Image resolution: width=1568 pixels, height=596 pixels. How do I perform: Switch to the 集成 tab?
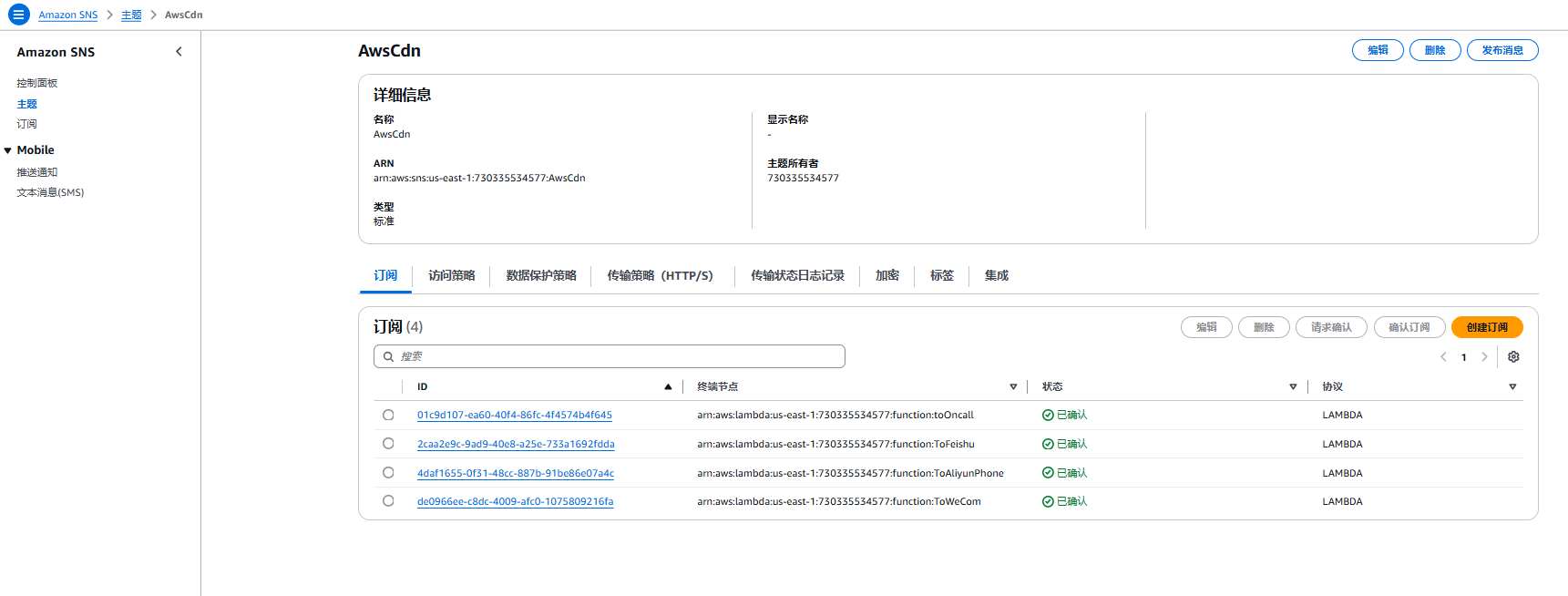pyautogui.click(x=997, y=275)
